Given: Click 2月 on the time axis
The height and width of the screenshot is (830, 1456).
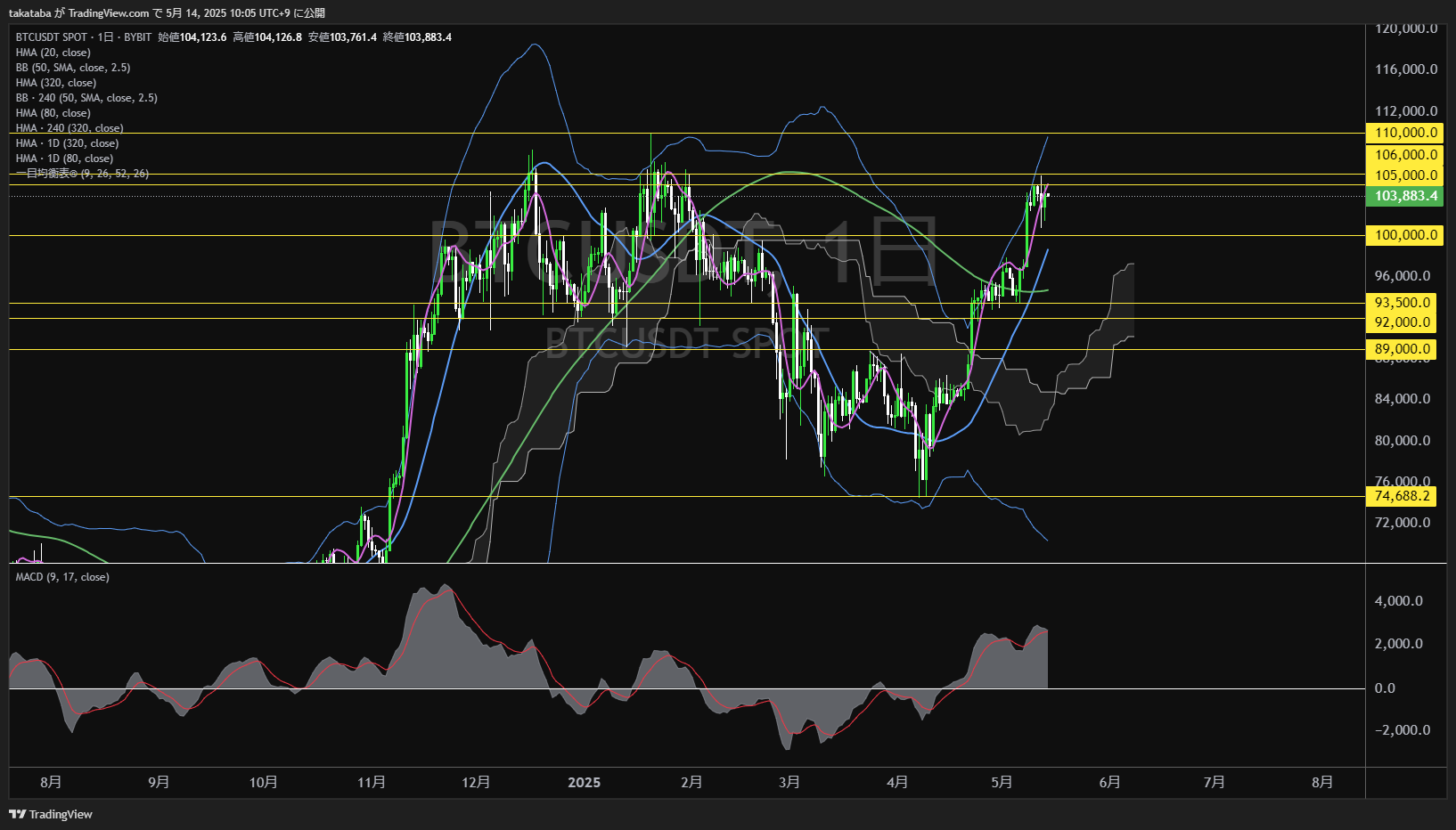Looking at the screenshot, I should 691,782.
